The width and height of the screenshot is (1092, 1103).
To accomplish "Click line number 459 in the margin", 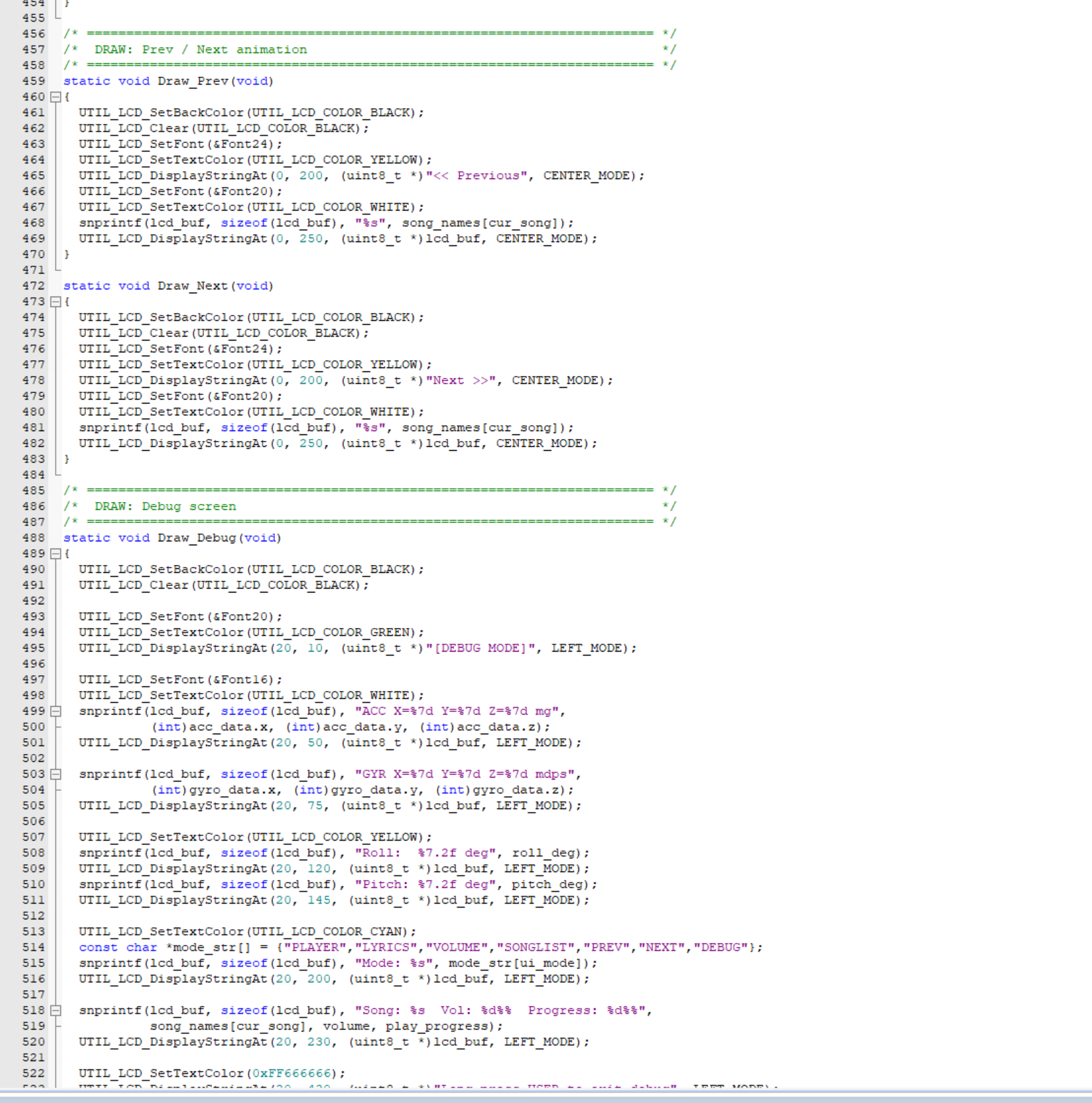I will click(x=33, y=81).
